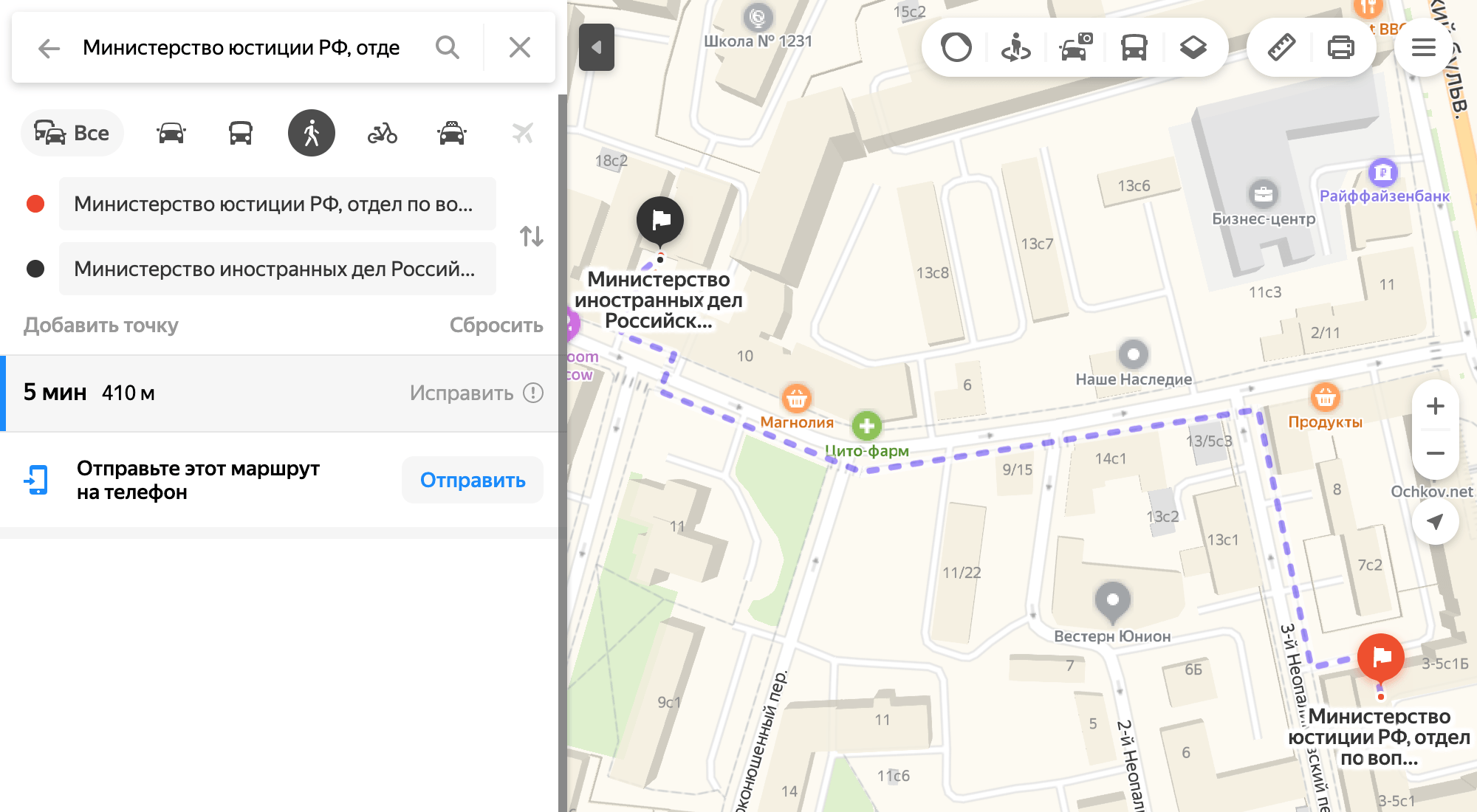Zoom in with the plus button
The image size is (1477, 812).
1435,406
